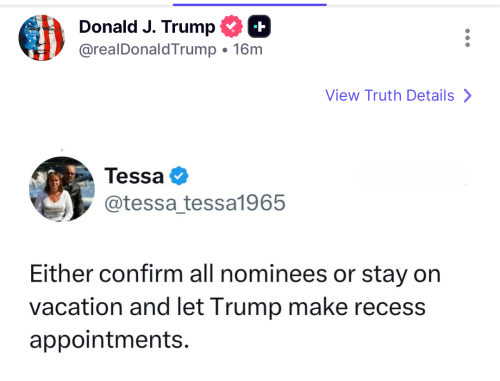Click Tessa's blue verified checkmark
This screenshot has width=500, height=381.
pyautogui.click(x=179, y=176)
